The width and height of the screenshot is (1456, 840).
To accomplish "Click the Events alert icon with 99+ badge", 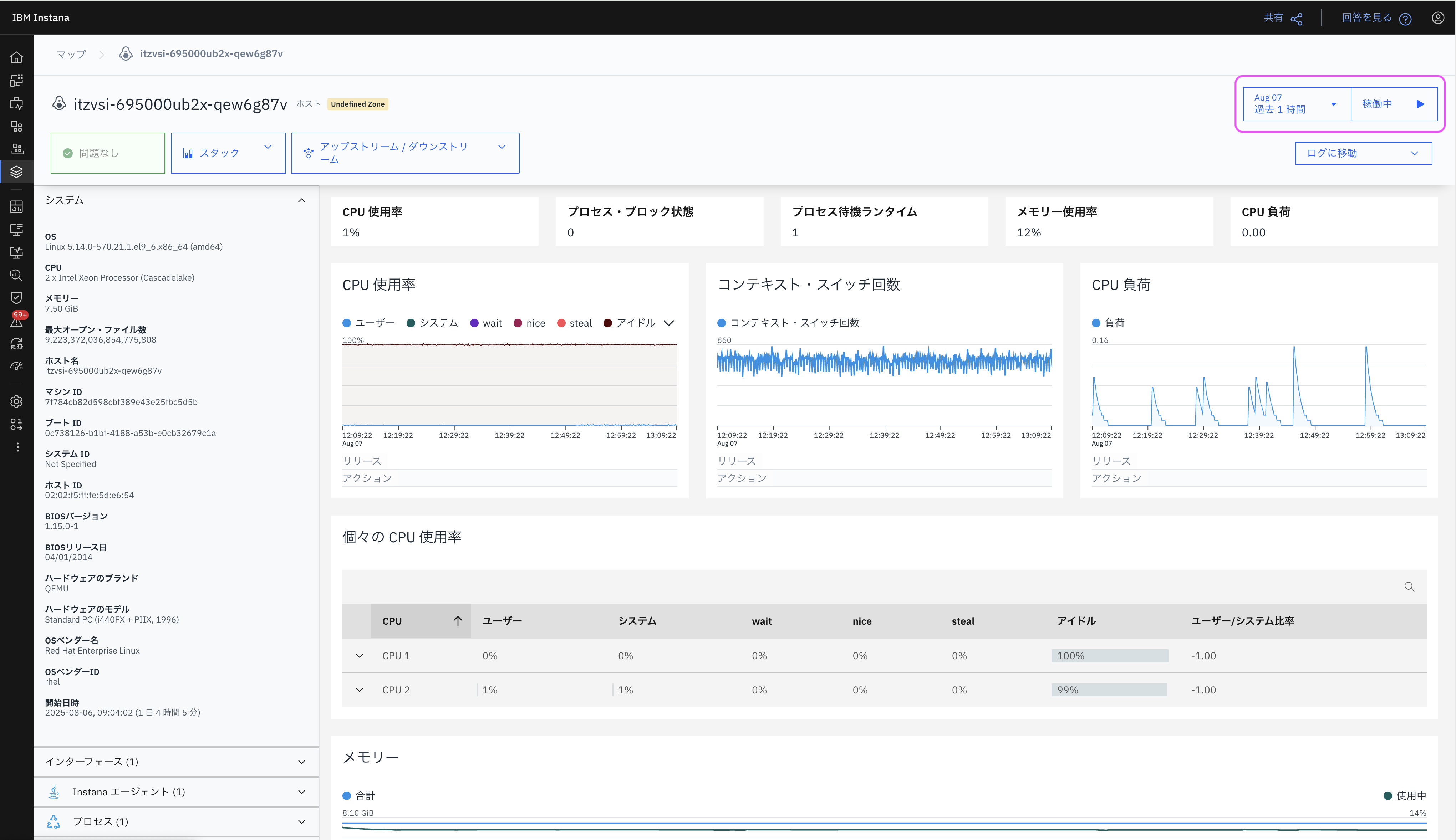I will (17, 320).
